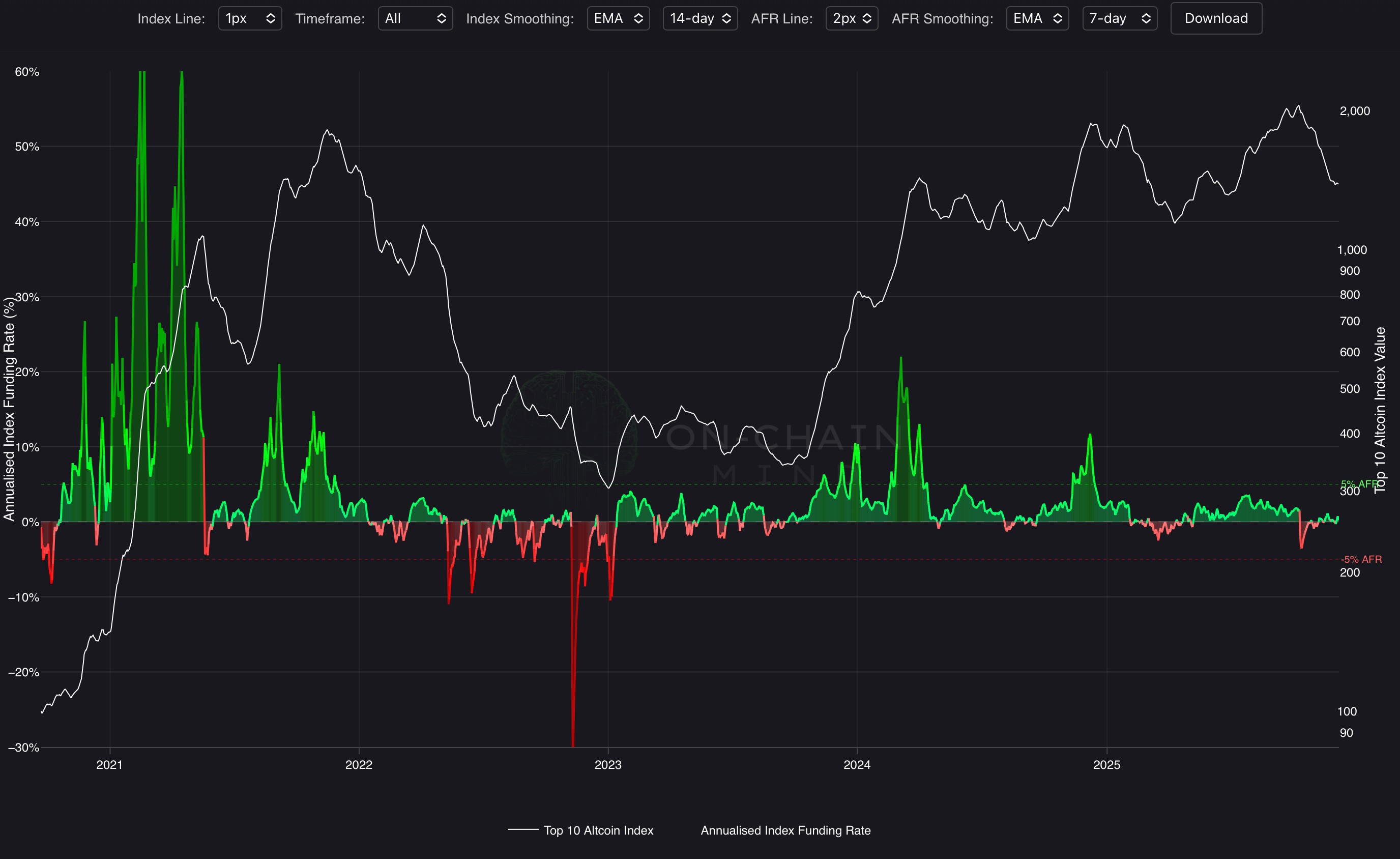Toggle Annualised Index Funding Rate legend entry
Viewport: 1400px width, 859px height.
click(x=785, y=831)
